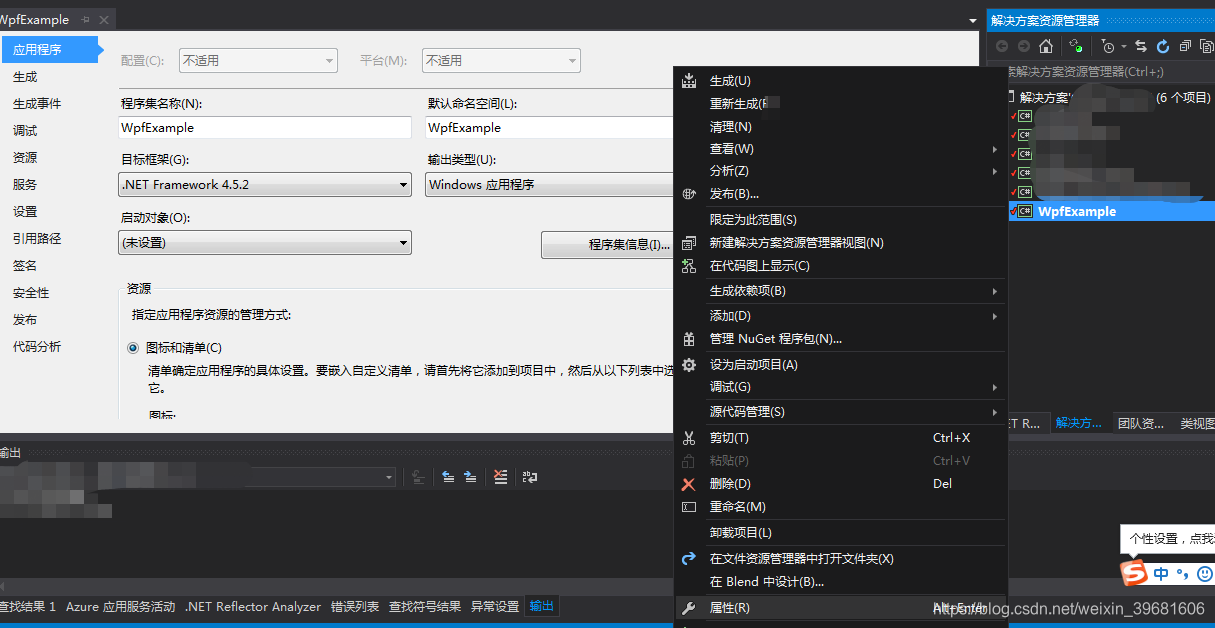
Task: Click the Sogou emoji smiley icon
Action: click(1205, 574)
